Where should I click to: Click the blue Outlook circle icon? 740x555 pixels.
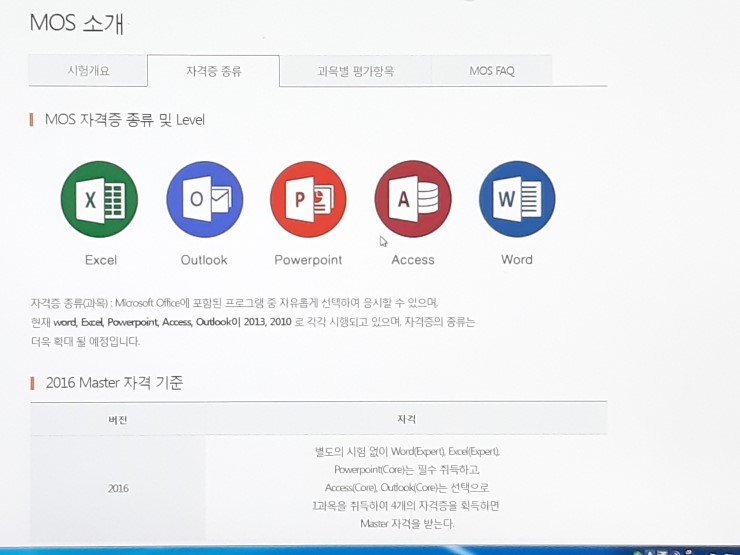tap(204, 199)
